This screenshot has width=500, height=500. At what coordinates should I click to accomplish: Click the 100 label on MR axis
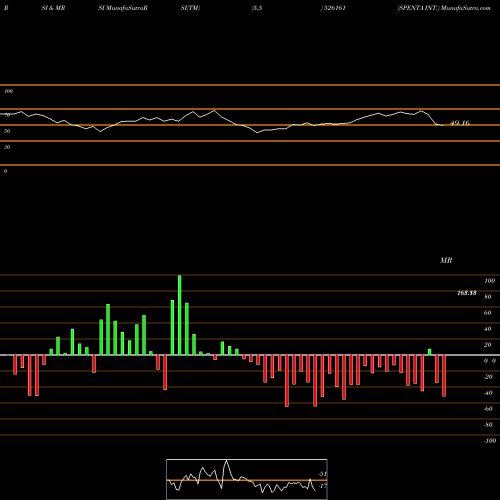(489, 281)
